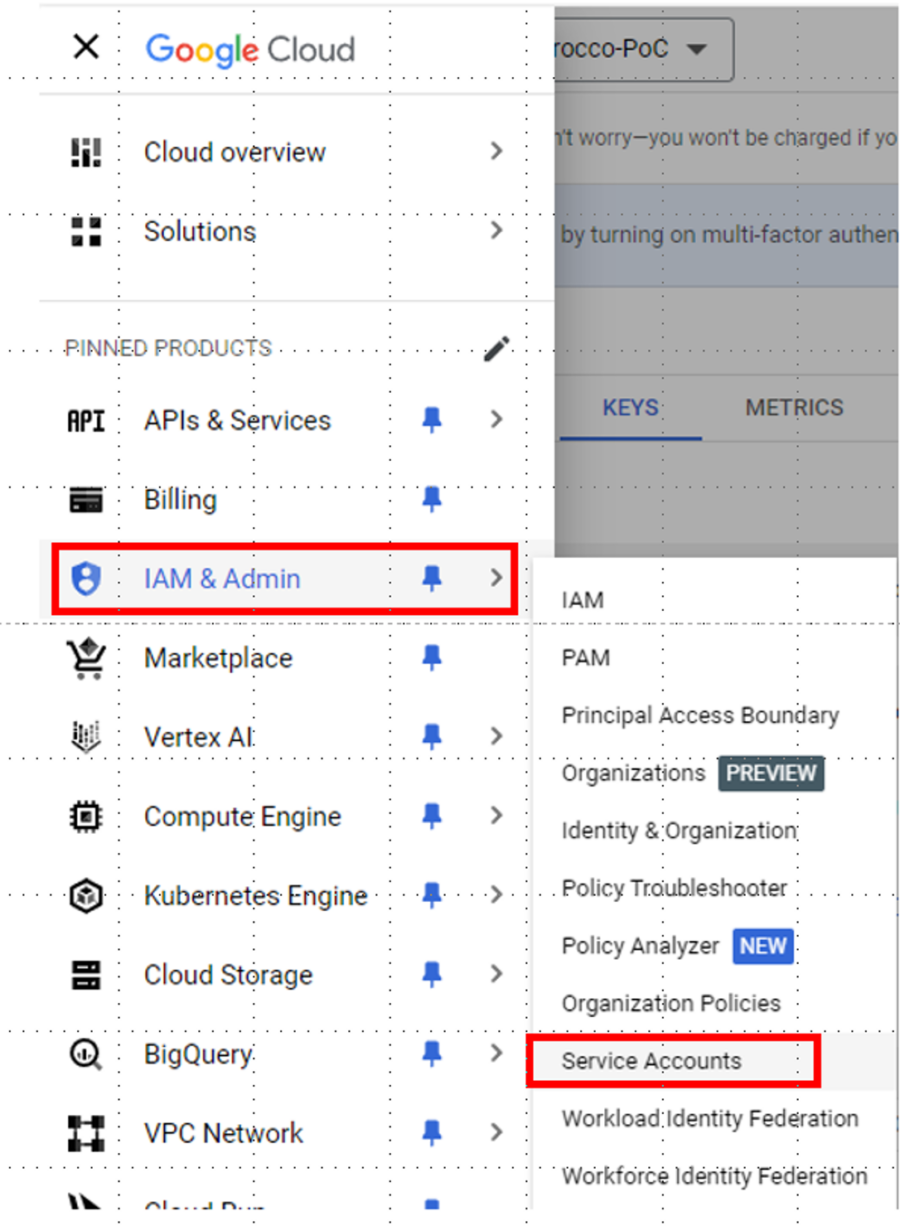The width and height of the screenshot is (900, 1226).
Task: Close the navigation menu with the X icon
Action: tap(86, 47)
